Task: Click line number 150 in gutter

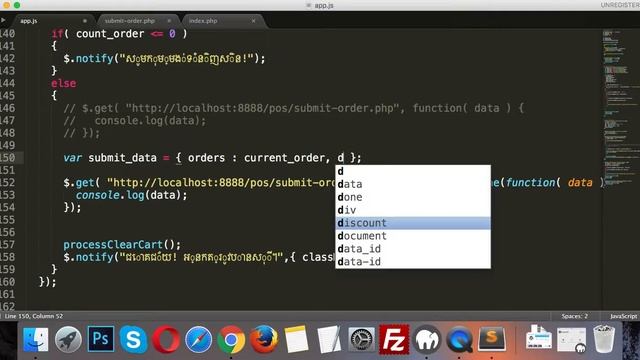Action: pyautogui.click(x=8, y=158)
